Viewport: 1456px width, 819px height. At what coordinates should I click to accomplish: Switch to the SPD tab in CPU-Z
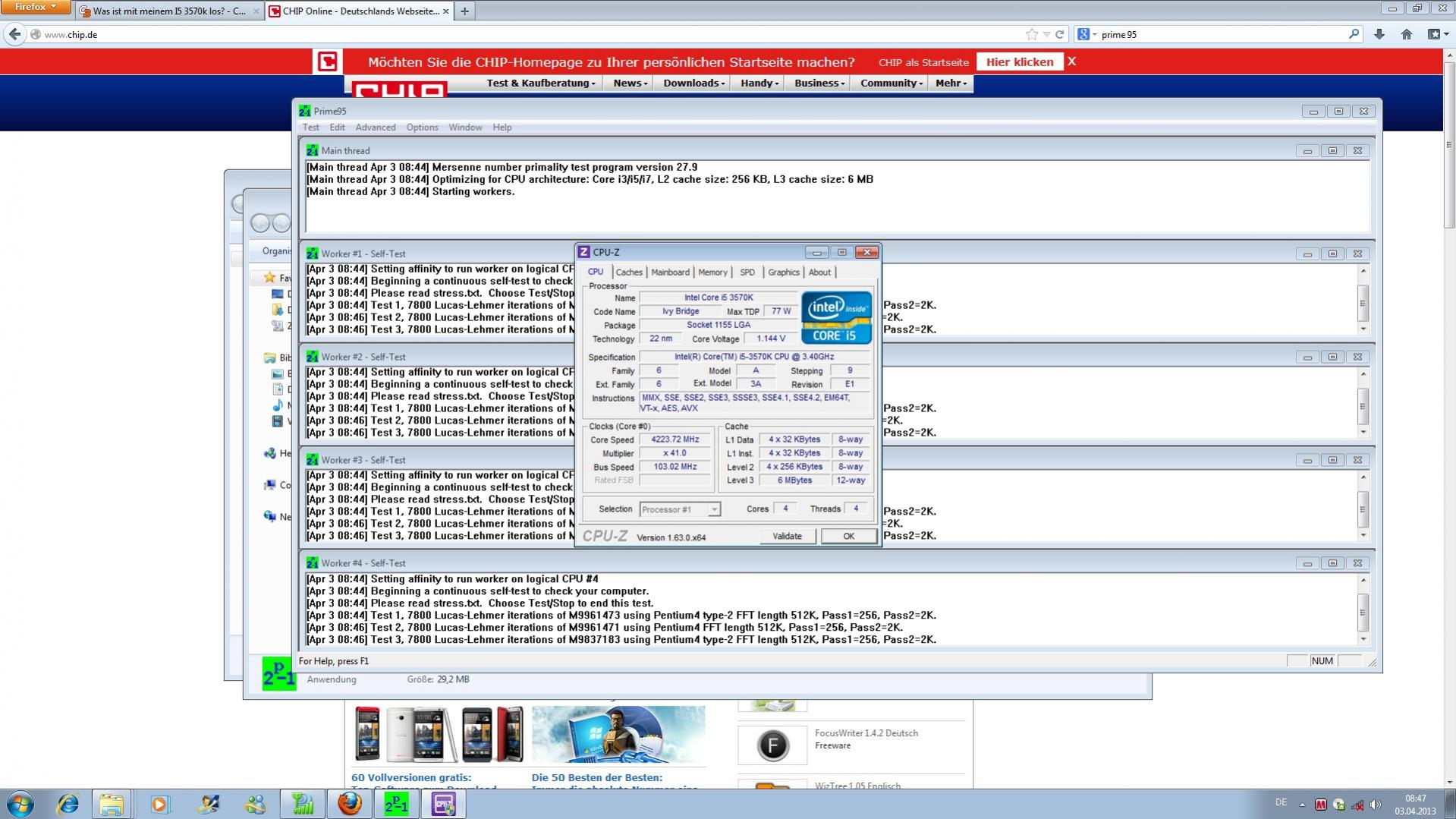pyautogui.click(x=747, y=272)
